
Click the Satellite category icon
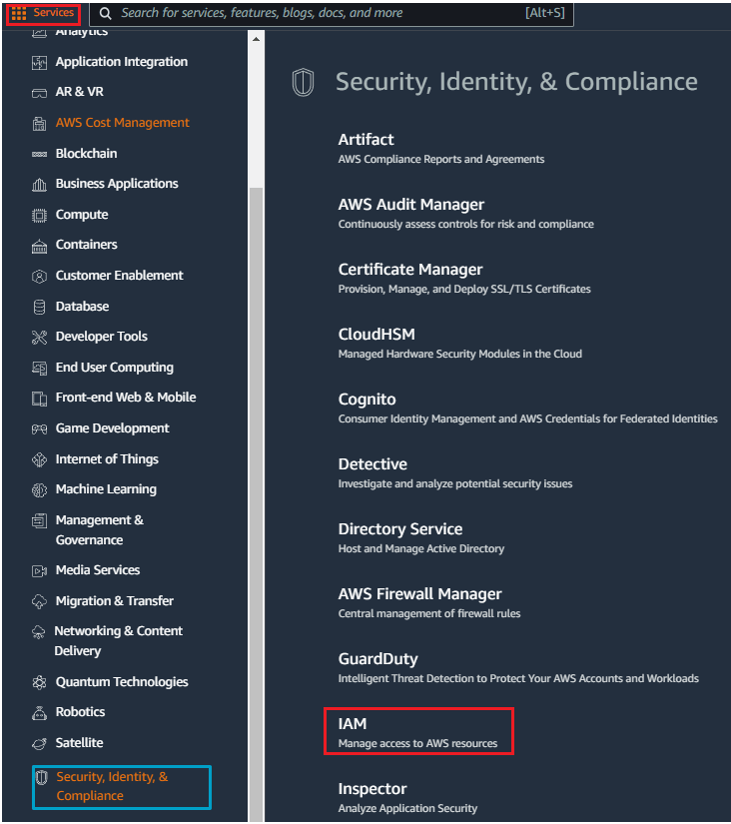pos(39,744)
